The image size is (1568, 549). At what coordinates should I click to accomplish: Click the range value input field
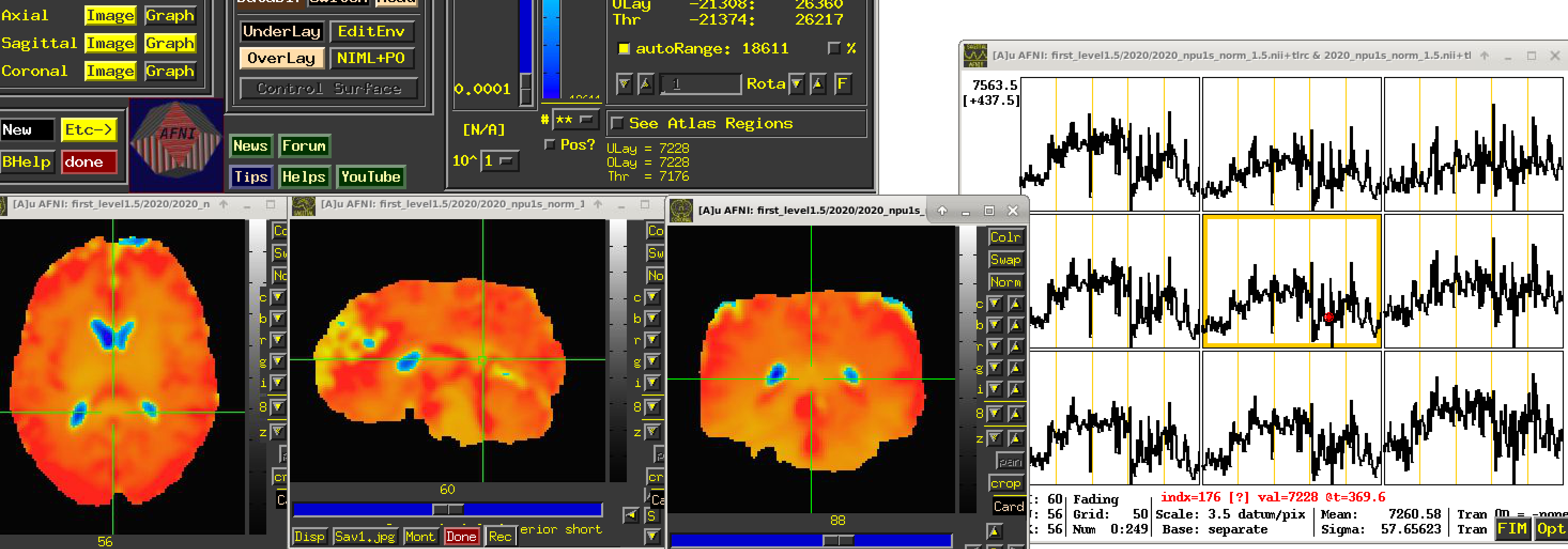coord(700,84)
